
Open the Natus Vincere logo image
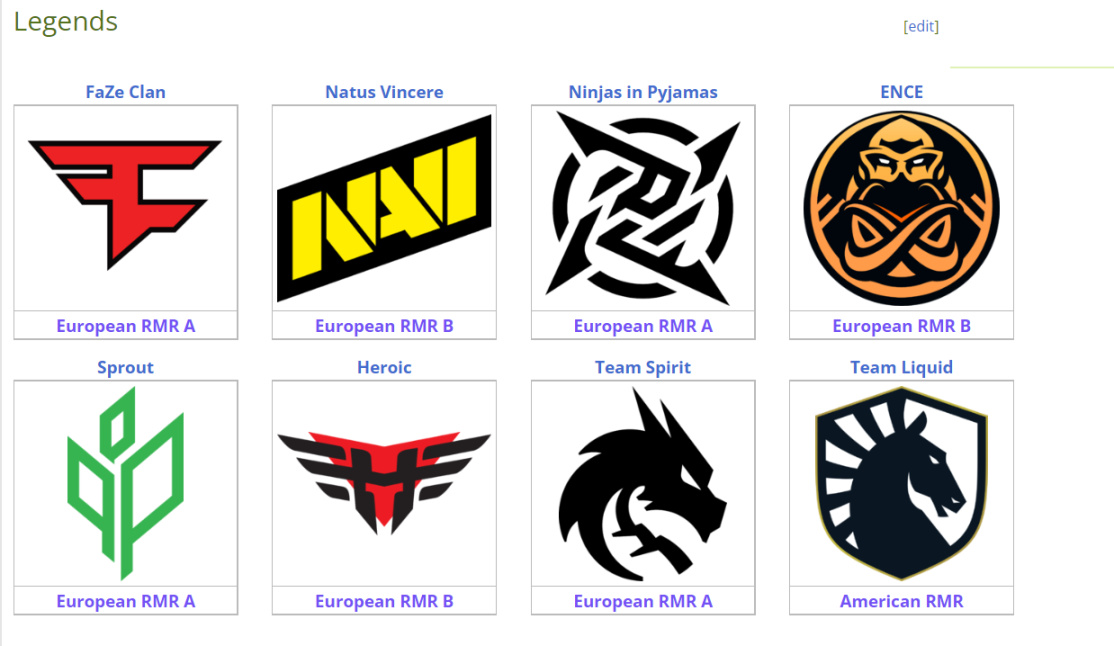384,208
